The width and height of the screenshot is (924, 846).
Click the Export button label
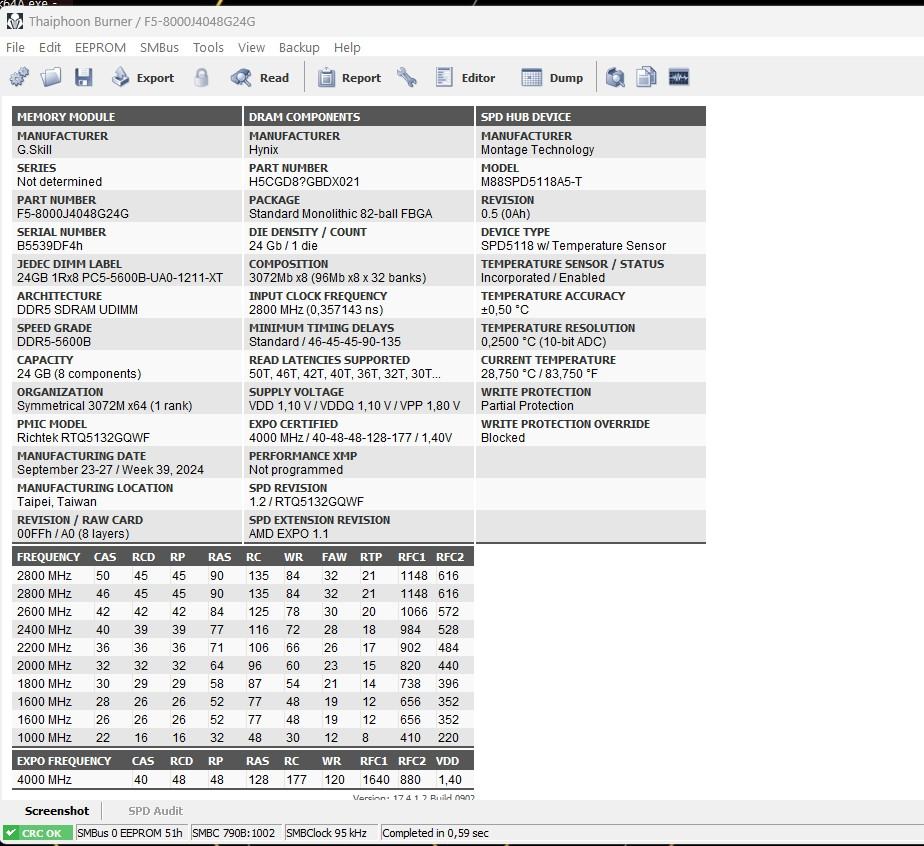point(155,78)
